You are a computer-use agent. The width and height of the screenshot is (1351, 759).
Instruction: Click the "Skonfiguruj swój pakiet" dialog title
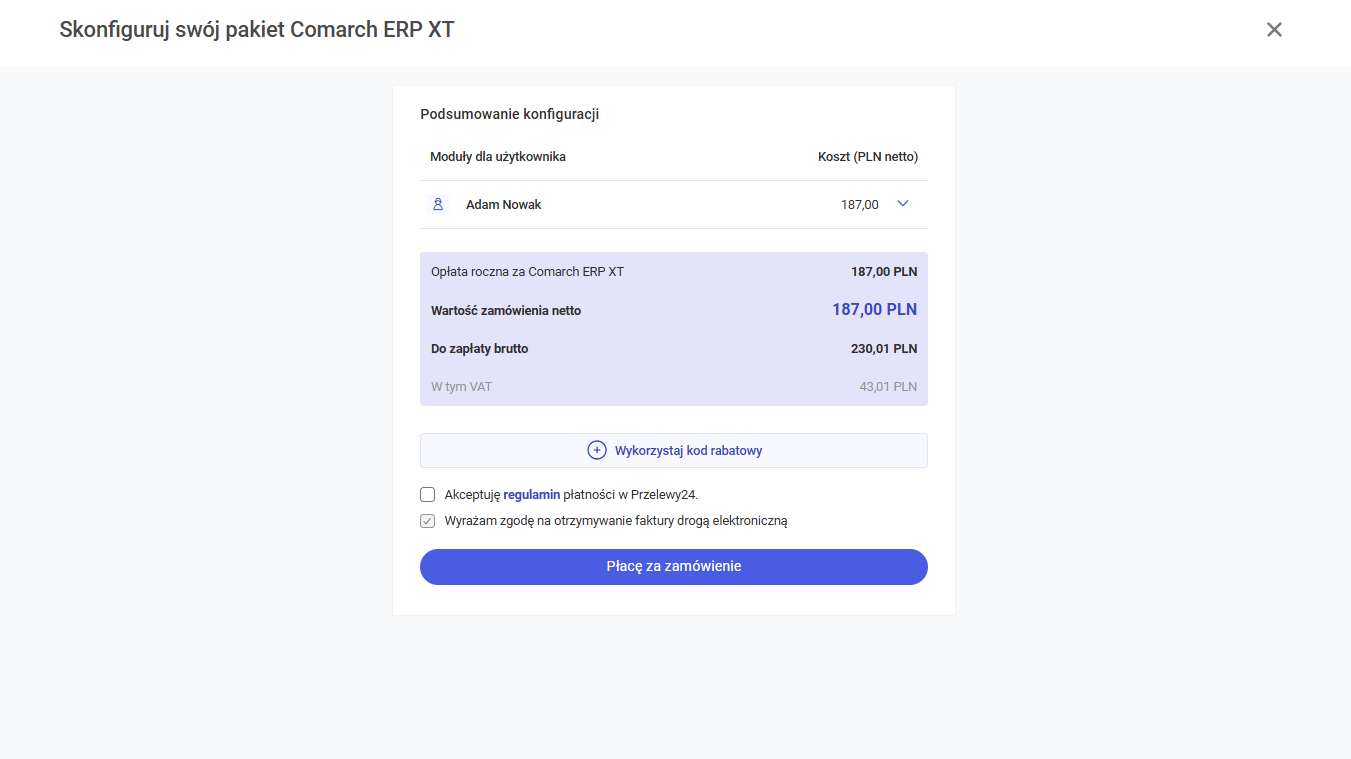coord(257,30)
